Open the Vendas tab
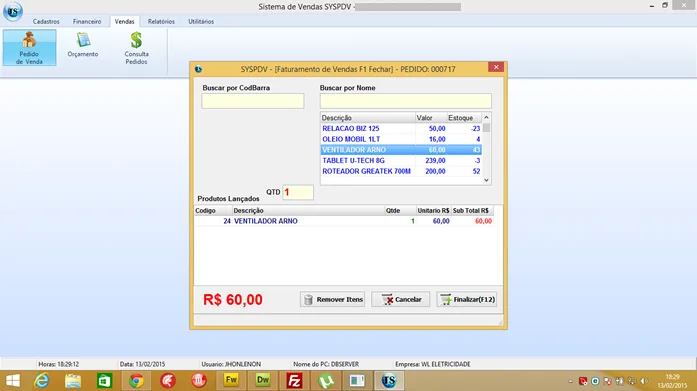 tap(124, 21)
